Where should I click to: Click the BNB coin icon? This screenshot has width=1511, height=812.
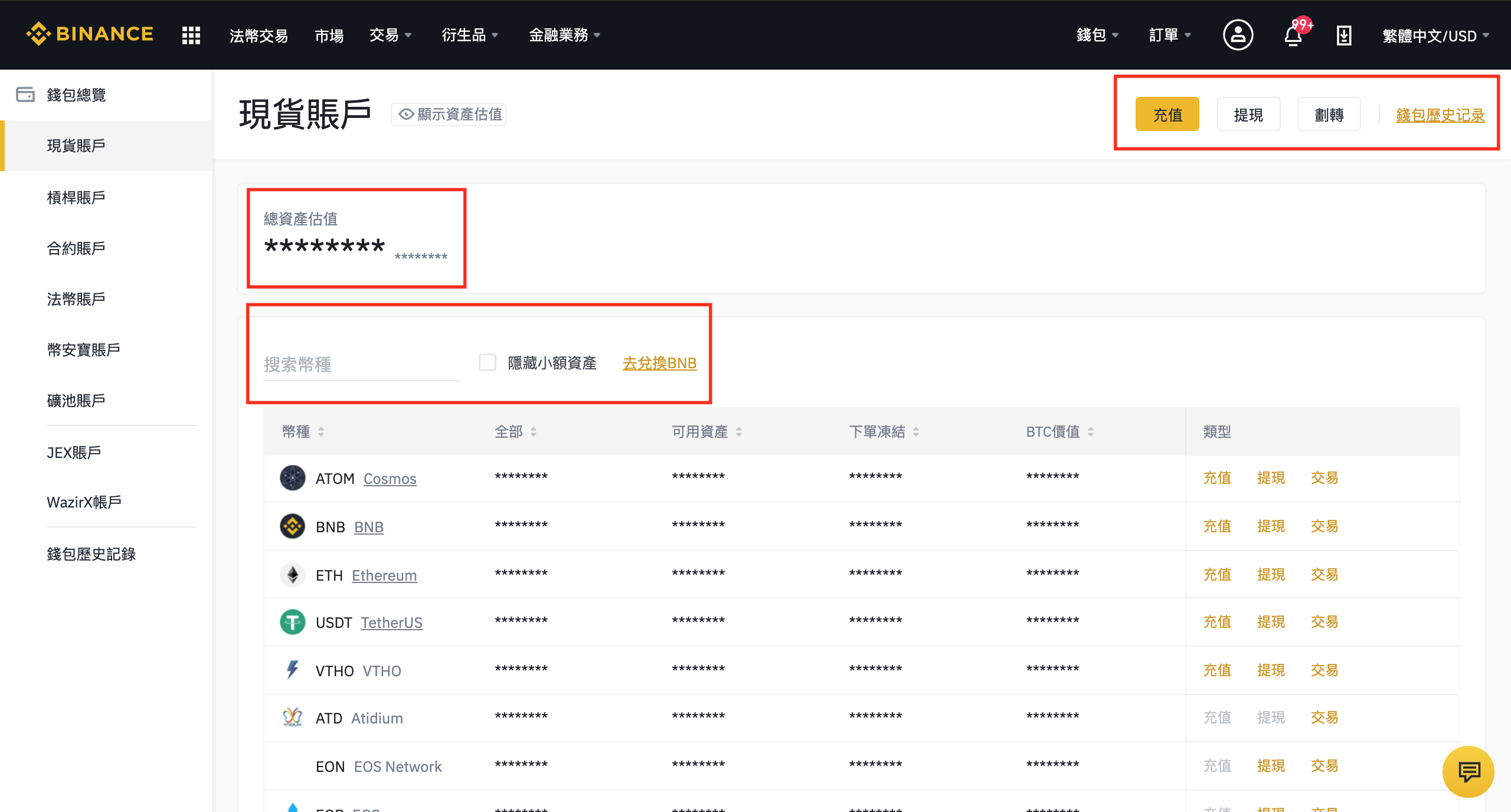(x=293, y=526)
